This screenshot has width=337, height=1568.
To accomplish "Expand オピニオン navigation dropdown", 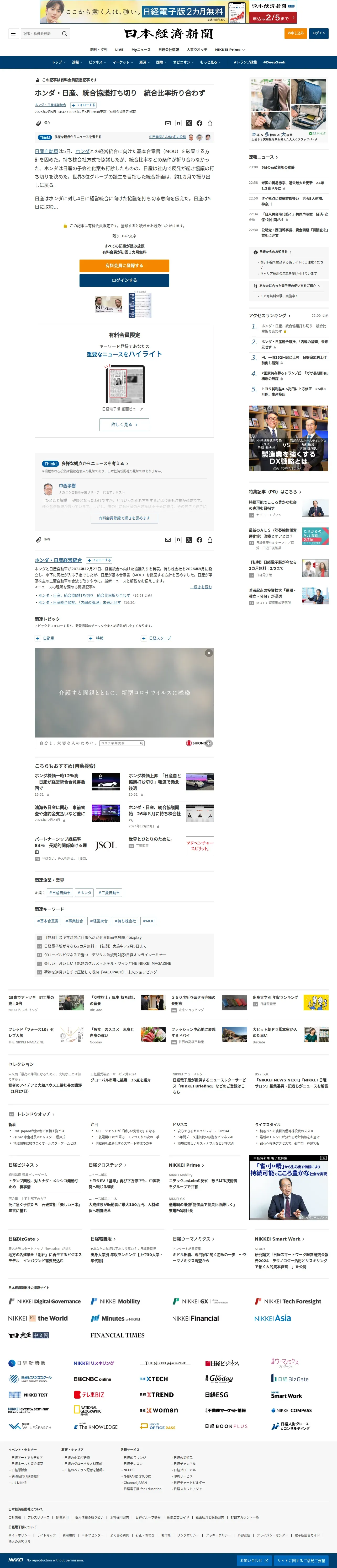I will tap(183, 62).
